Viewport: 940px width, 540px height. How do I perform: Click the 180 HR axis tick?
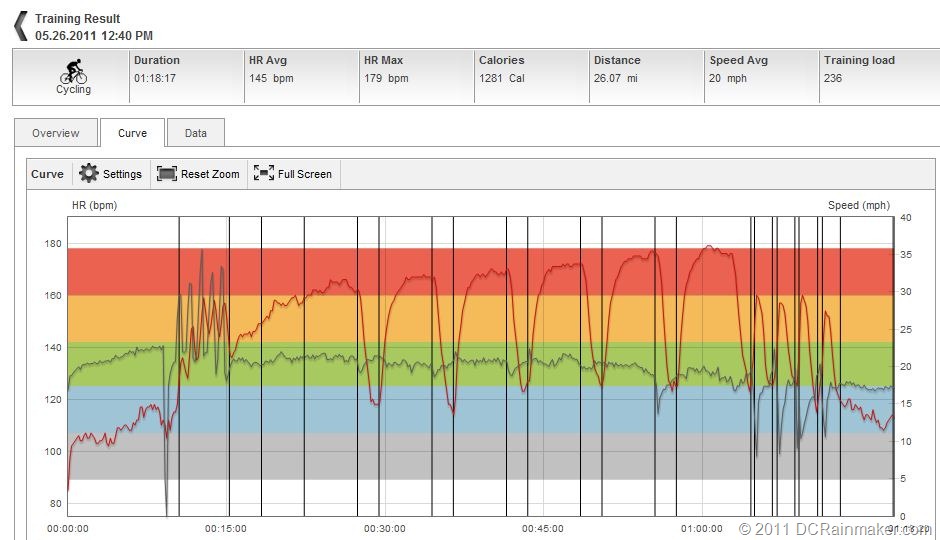(53, 243)
